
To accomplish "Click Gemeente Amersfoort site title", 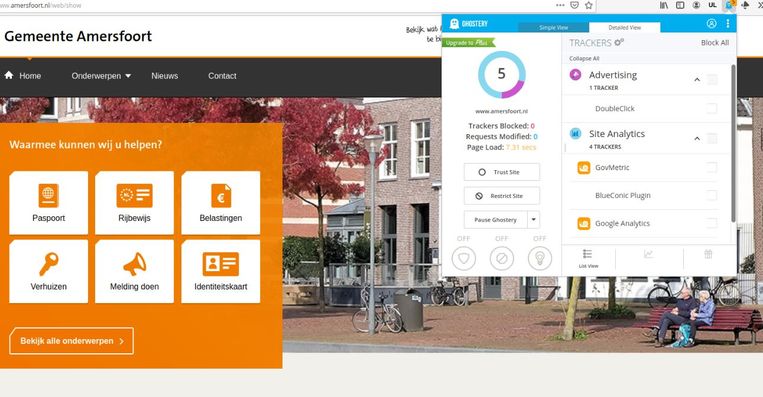I will [x=78, y=36].
